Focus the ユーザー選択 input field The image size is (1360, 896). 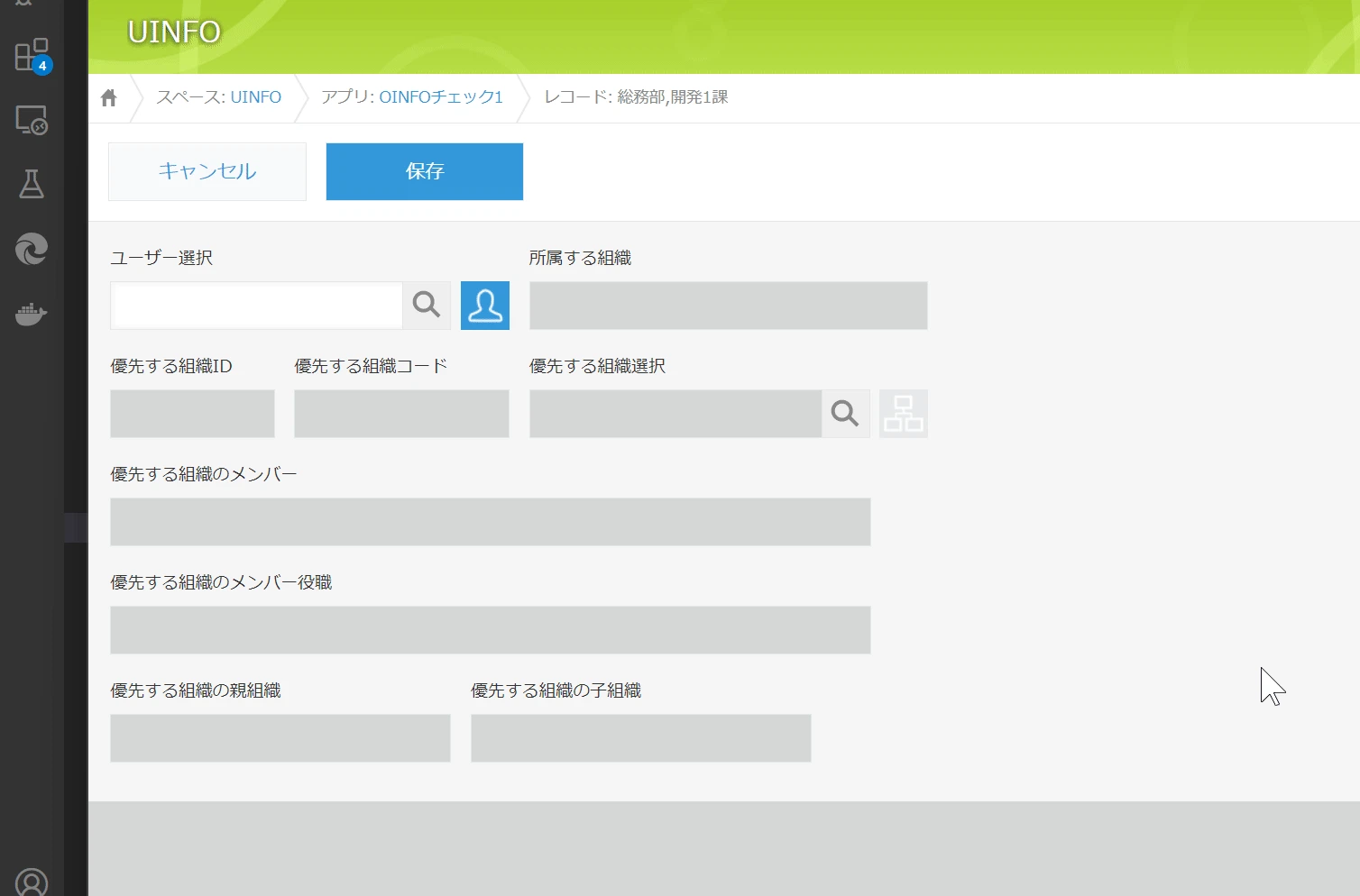pyautogui.click(x=256, y=305)
